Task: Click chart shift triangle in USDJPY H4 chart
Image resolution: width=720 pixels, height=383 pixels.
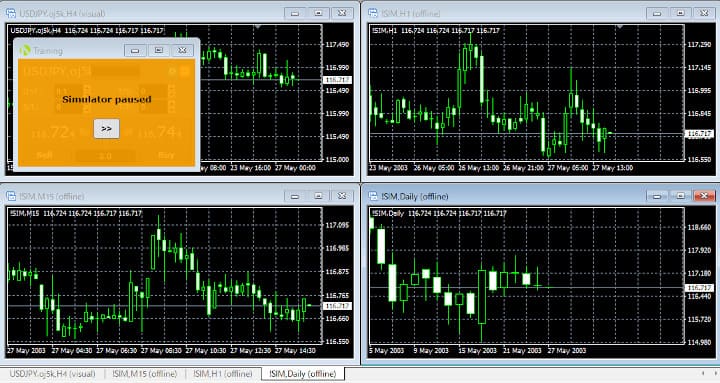Action: [258, 27]
